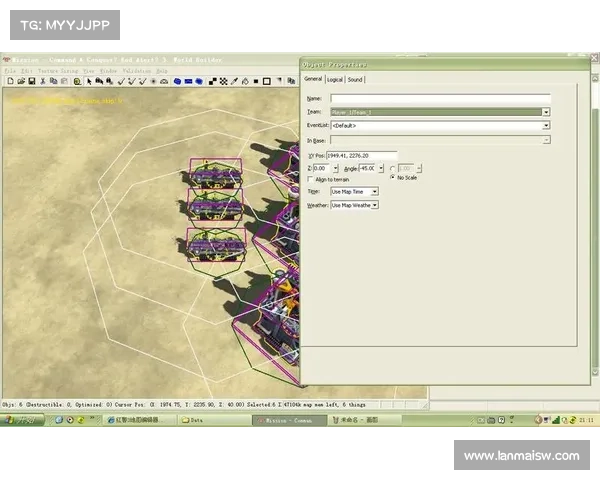Screen dimensions: 600x480
Task: Click the Mission World Builder taskbar button
Action: (x=289, y=420)
